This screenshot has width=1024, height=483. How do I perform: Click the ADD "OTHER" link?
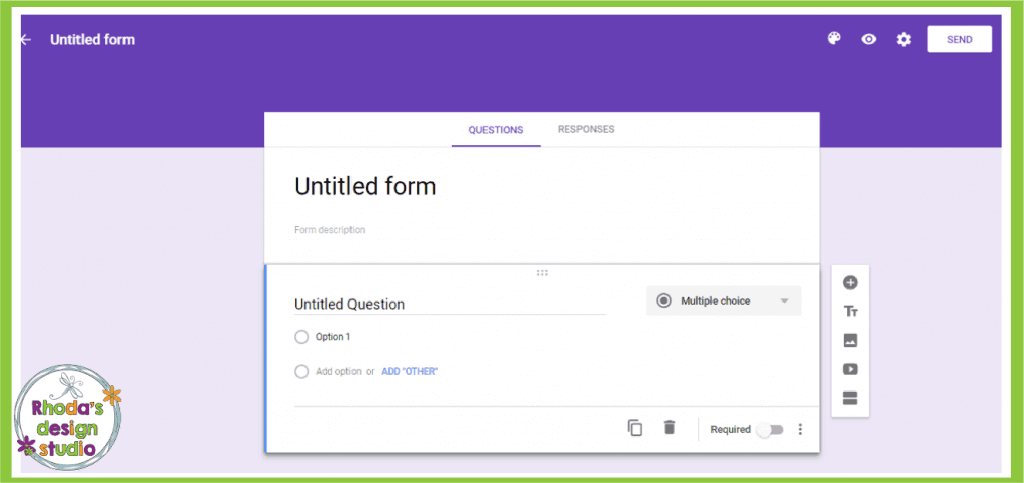[x=409, y=371]
